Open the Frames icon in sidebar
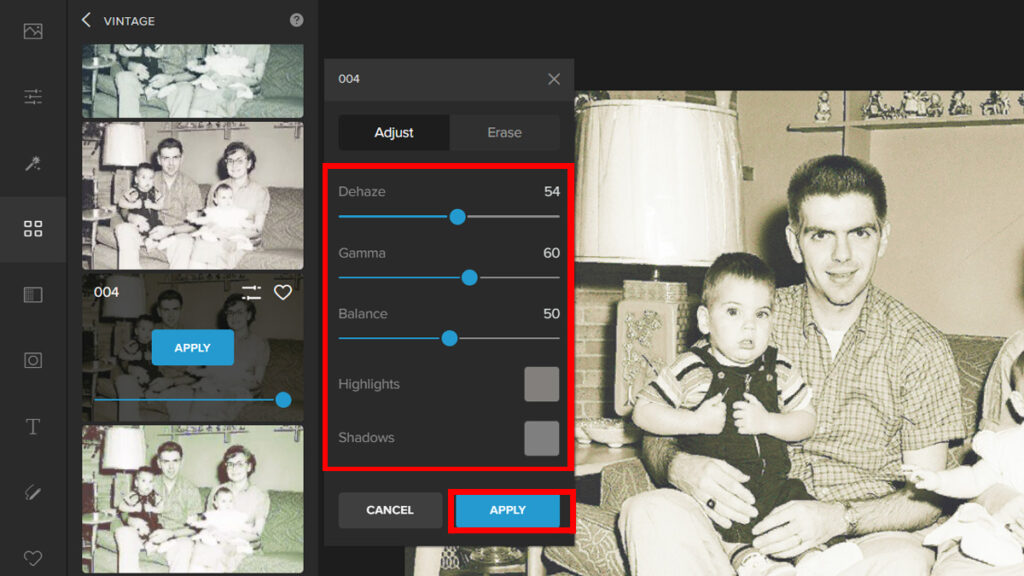This screenshot has height=576, width=1024. click(x=33, y=360)
